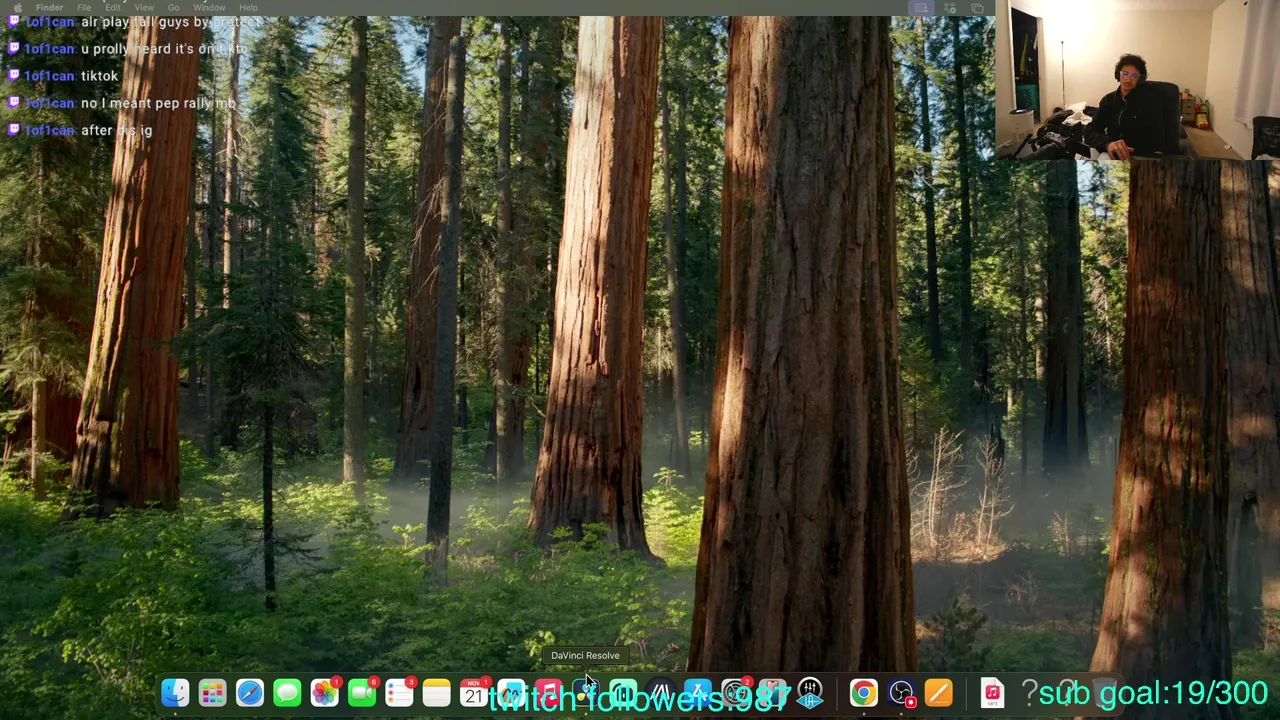1280x720 pixels.
Task: Open OBS Studio from the dock
Action: [x=901, y=693]
